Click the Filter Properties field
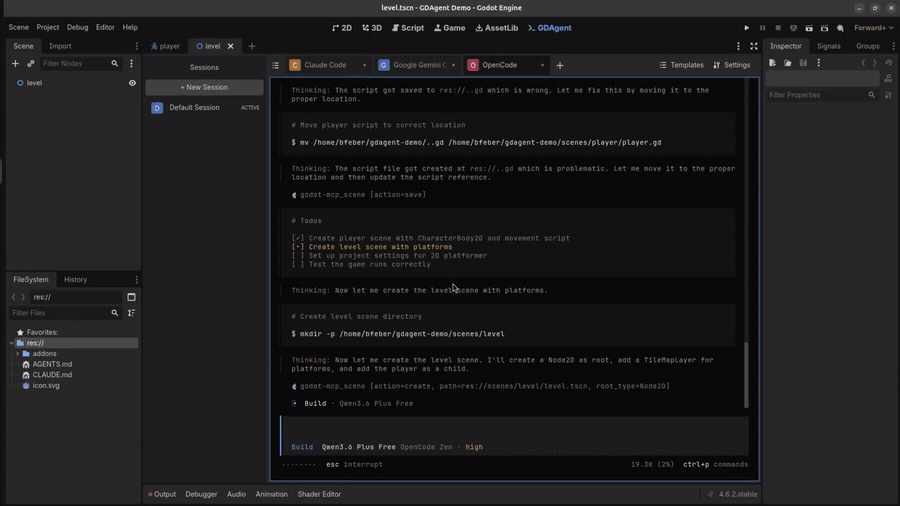 [822, 95]
